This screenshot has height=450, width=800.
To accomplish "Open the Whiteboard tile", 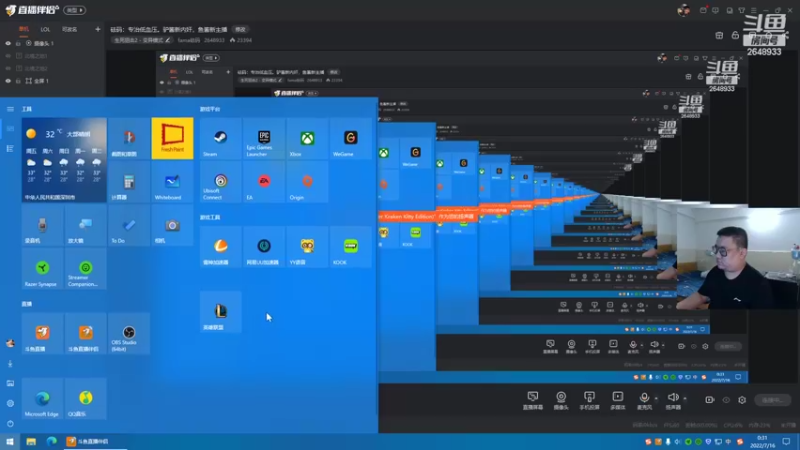I will coord(172,182).
